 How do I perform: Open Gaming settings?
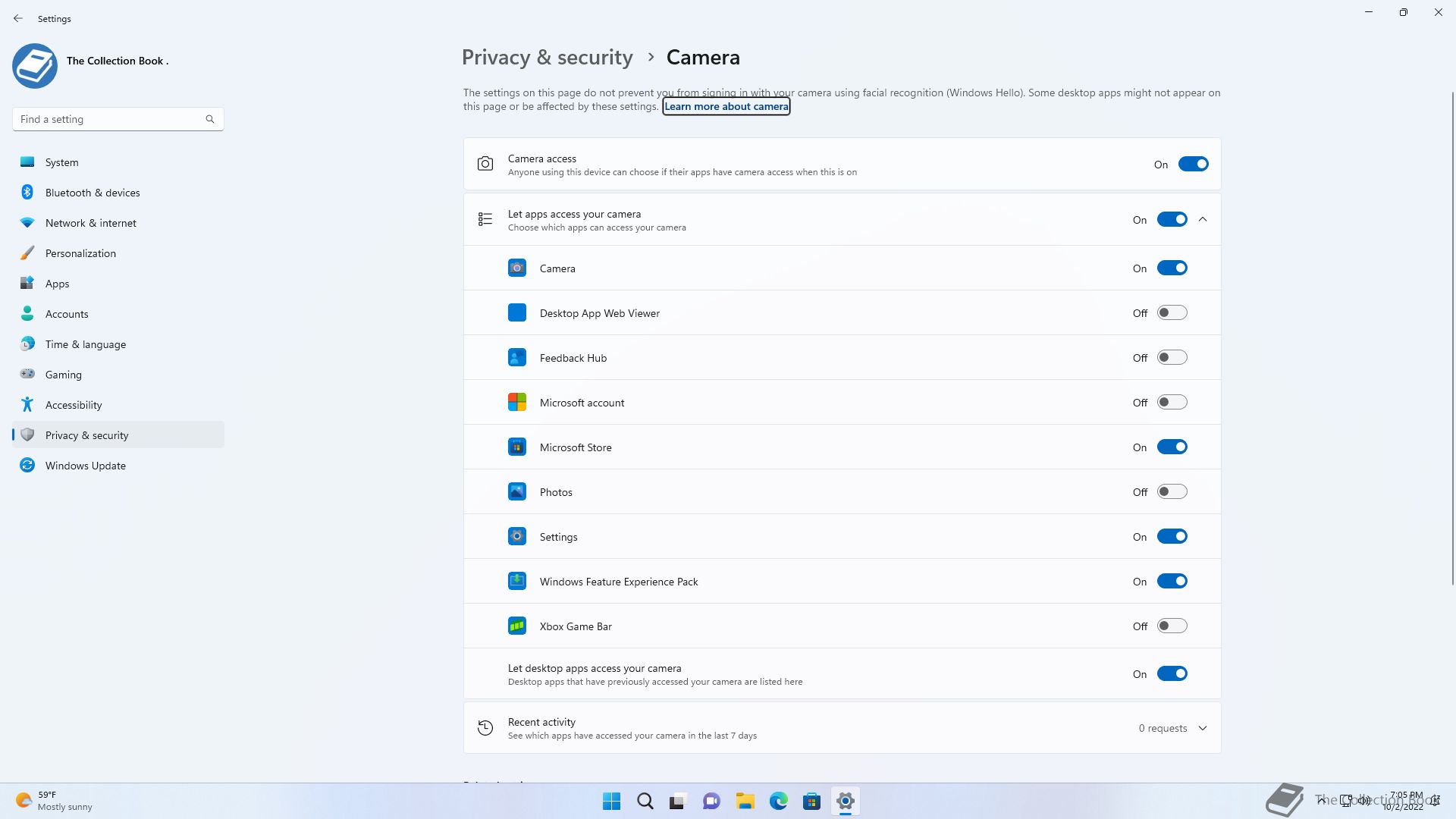pyautogui.click(x=118, y=375)
